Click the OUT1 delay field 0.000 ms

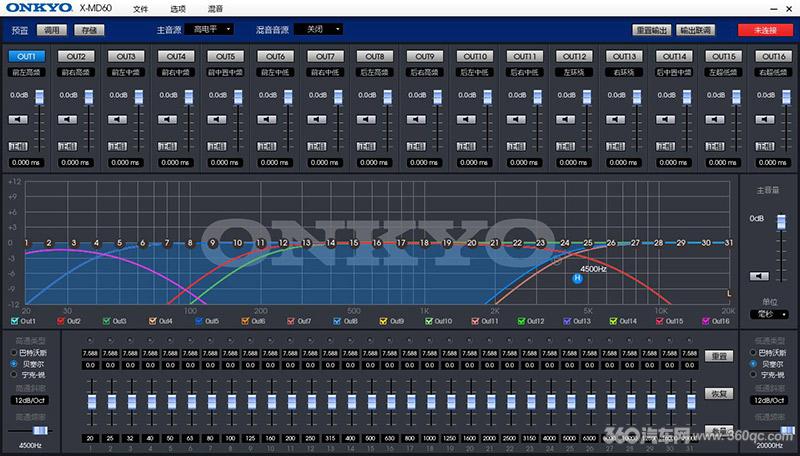coord(27,163)
